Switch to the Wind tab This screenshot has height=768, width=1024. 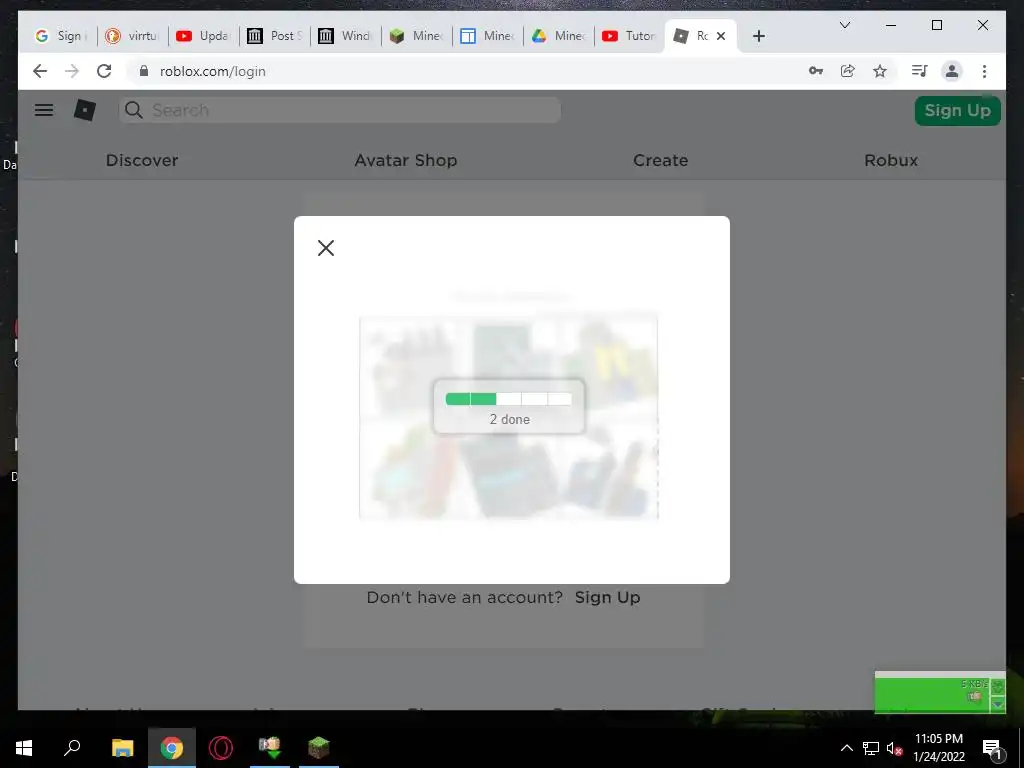[345, 36]
